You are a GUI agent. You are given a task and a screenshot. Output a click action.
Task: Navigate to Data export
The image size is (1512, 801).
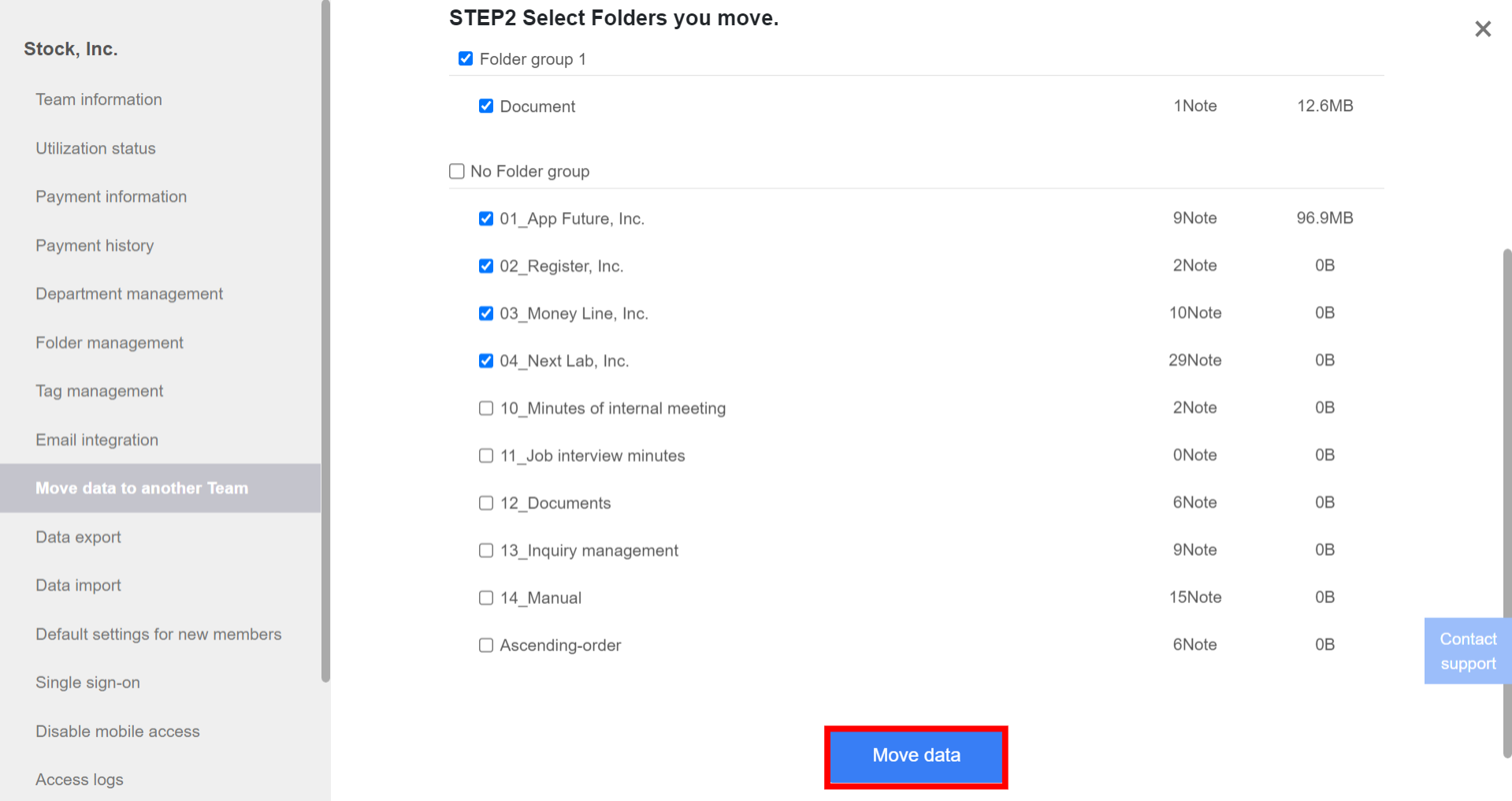(78, 537)
